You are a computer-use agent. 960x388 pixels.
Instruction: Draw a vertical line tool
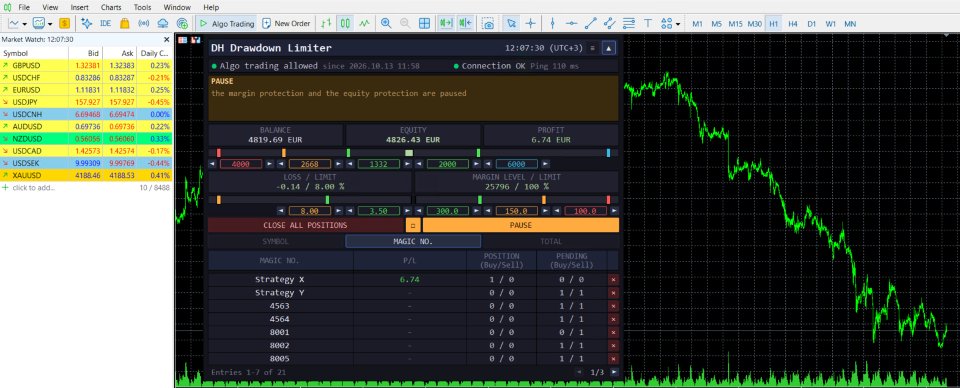pos(552,23)
